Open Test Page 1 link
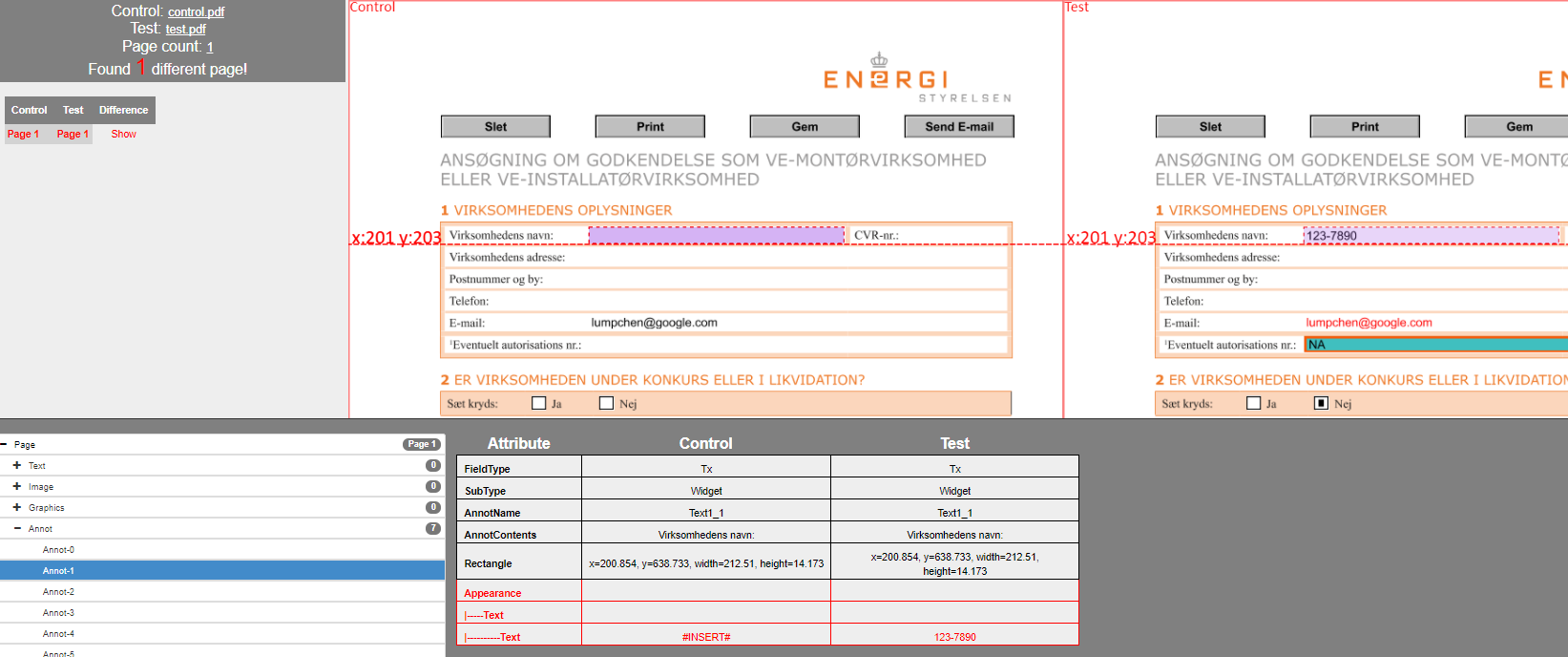 (x=73, y=135)
